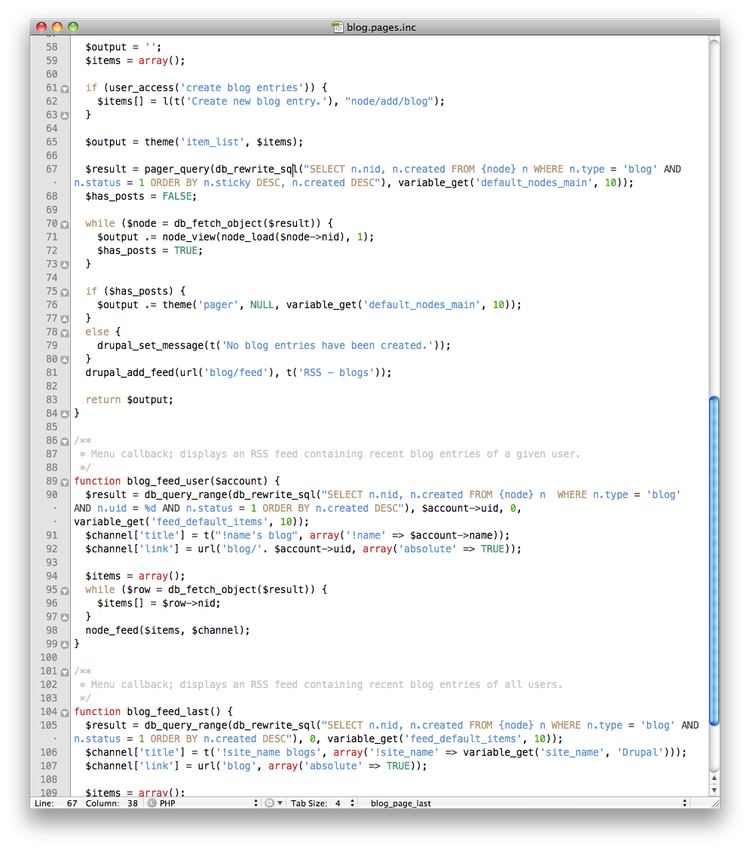Collapse the while loop at line 70

click(65, 224)
